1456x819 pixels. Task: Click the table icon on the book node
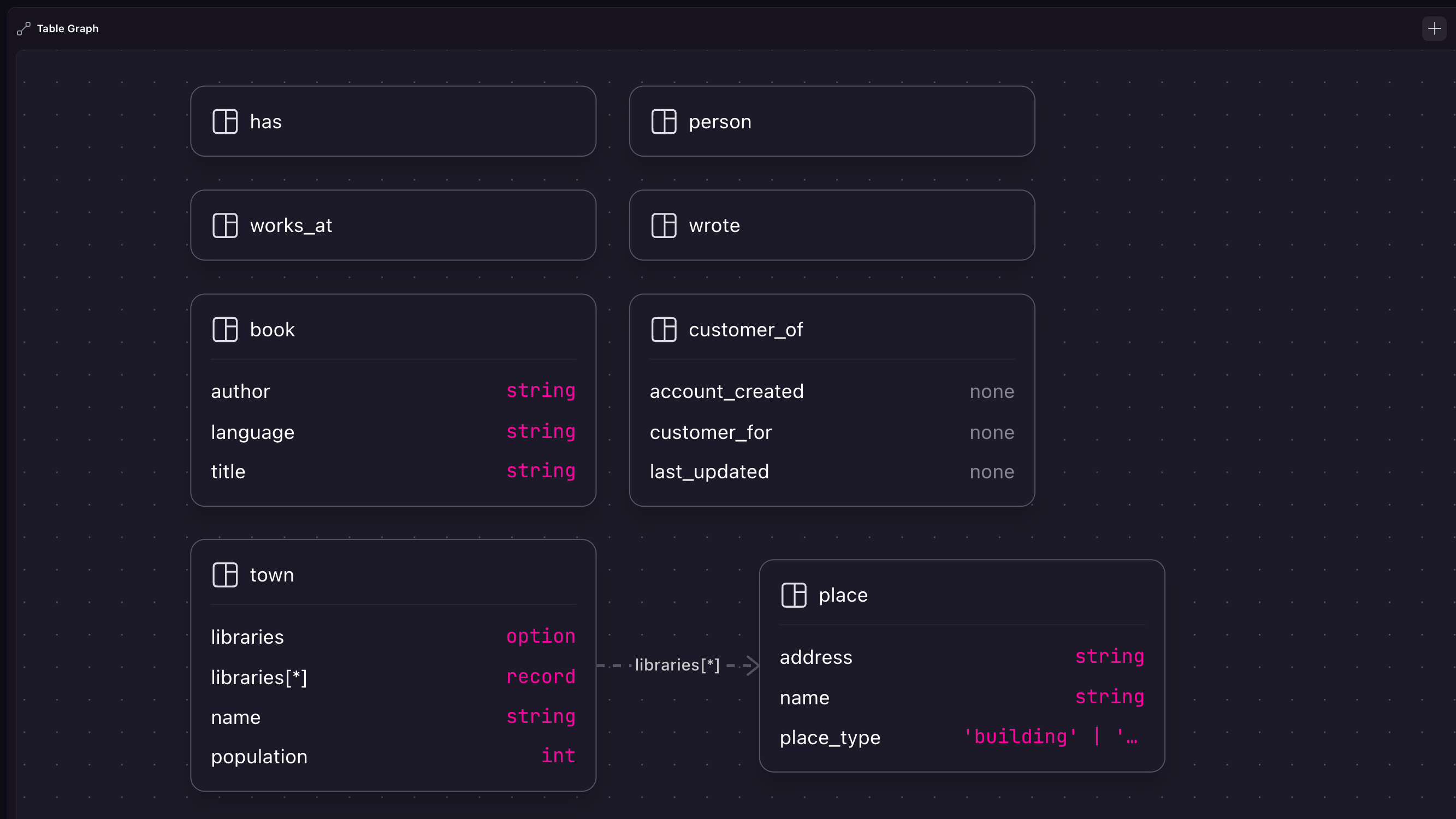point(225,330)
